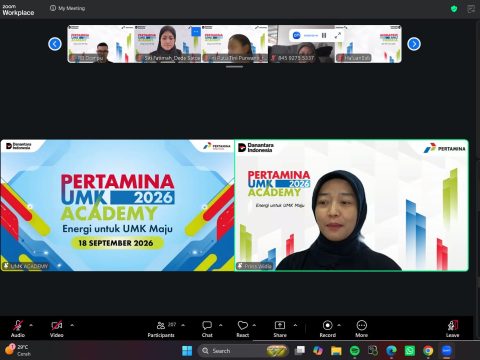Open the Chat panel
Image resolution: width=480 pixels, height=360 pixels.
point(207,329)
